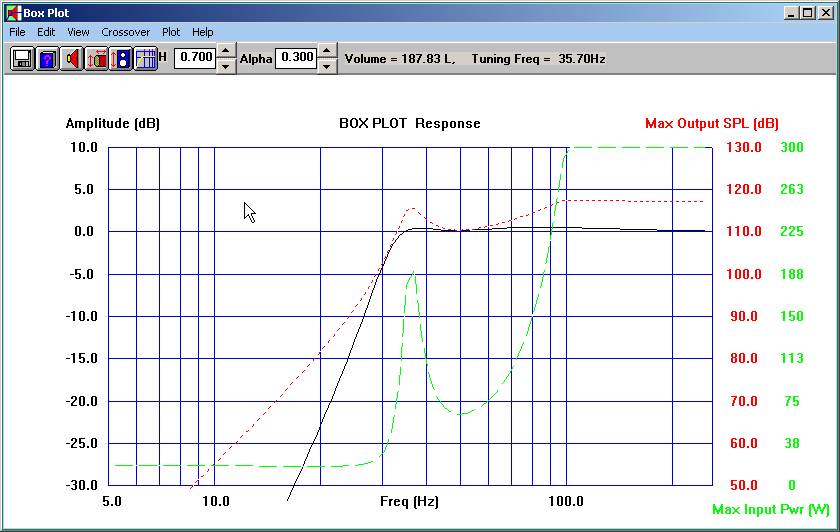Decrease the H value with down arrow
The height and width of the screenshot is (532, 840).
click(x=226, y=66)
